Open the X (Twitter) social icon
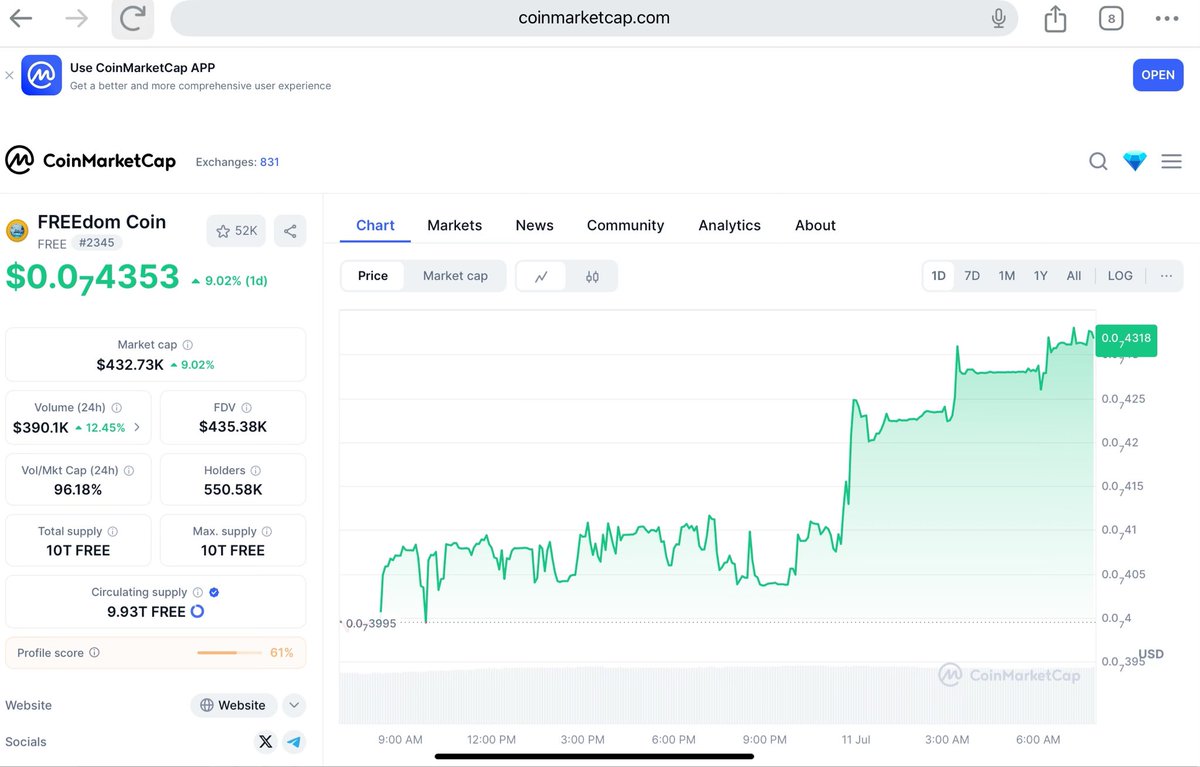 click(x=265, y=741)
